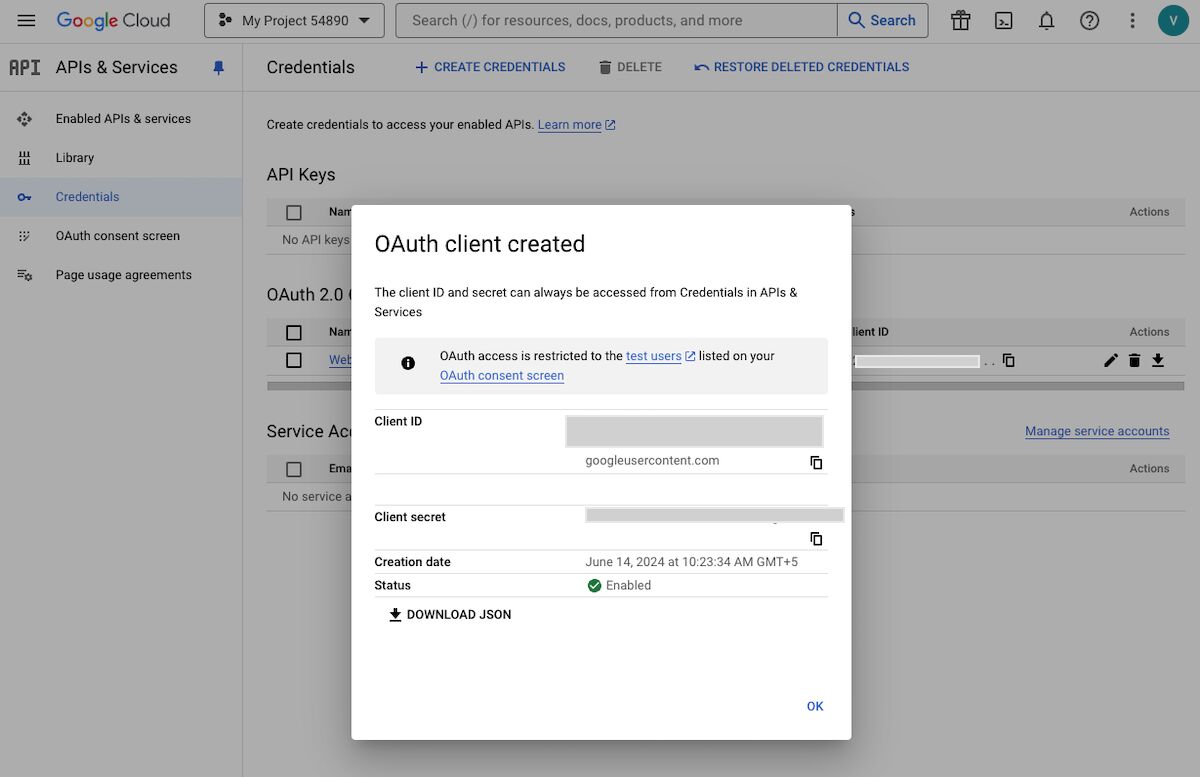Screen dimensions: 1200x777
Task: Copy the Client ID using its copy icon
Action: tap(816, 463)
